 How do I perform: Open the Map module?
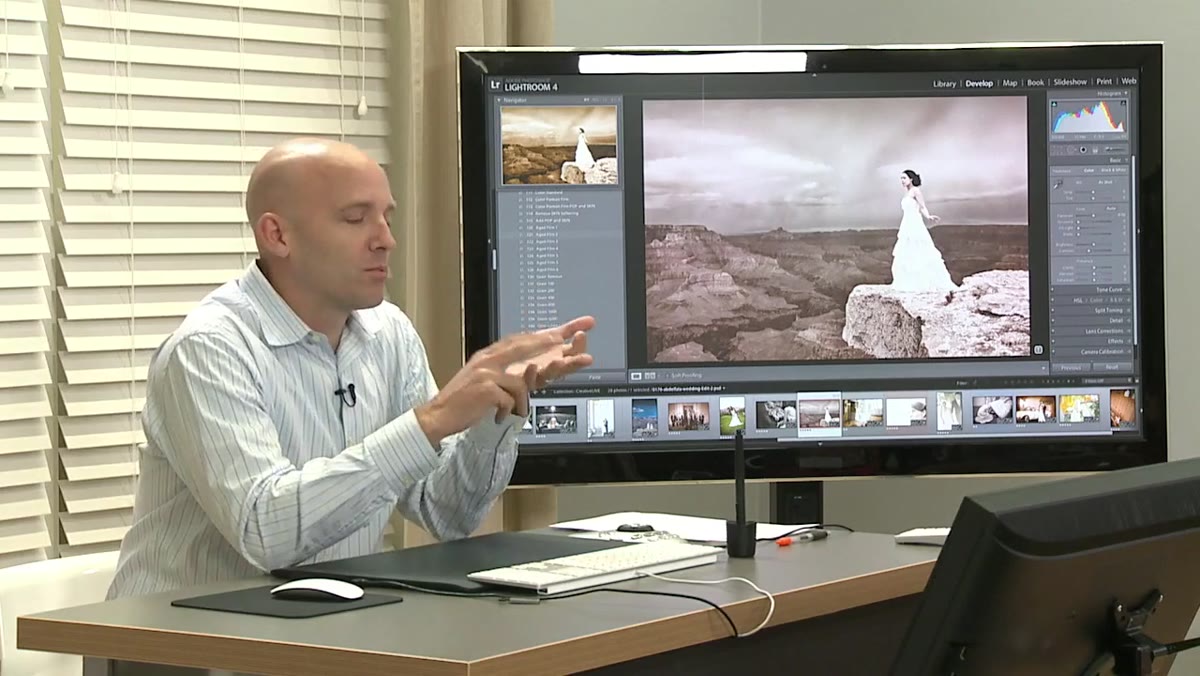pyautogui.click(x=1010, y=83)
